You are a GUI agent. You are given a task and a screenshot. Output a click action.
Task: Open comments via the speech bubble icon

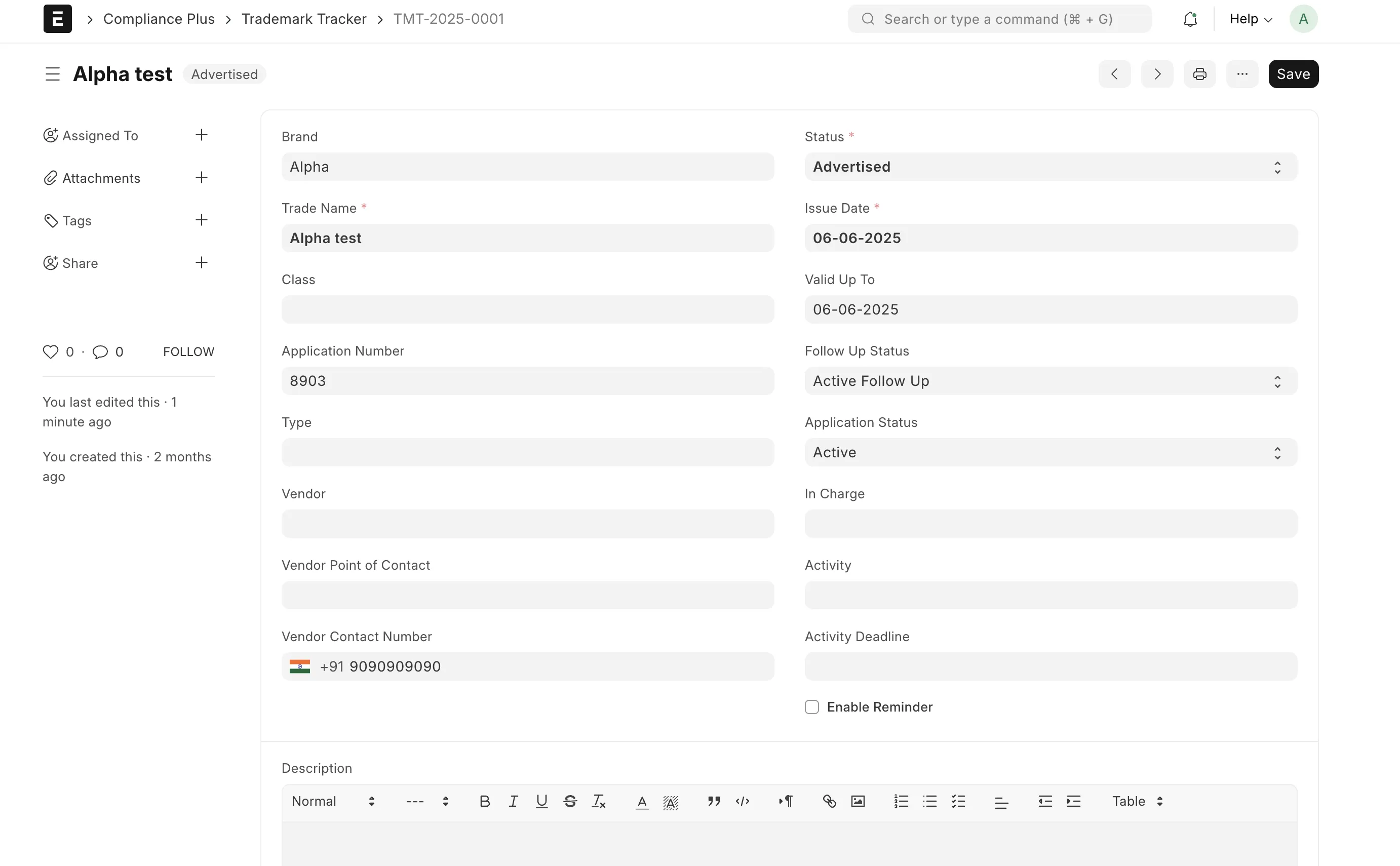point(100,351)
